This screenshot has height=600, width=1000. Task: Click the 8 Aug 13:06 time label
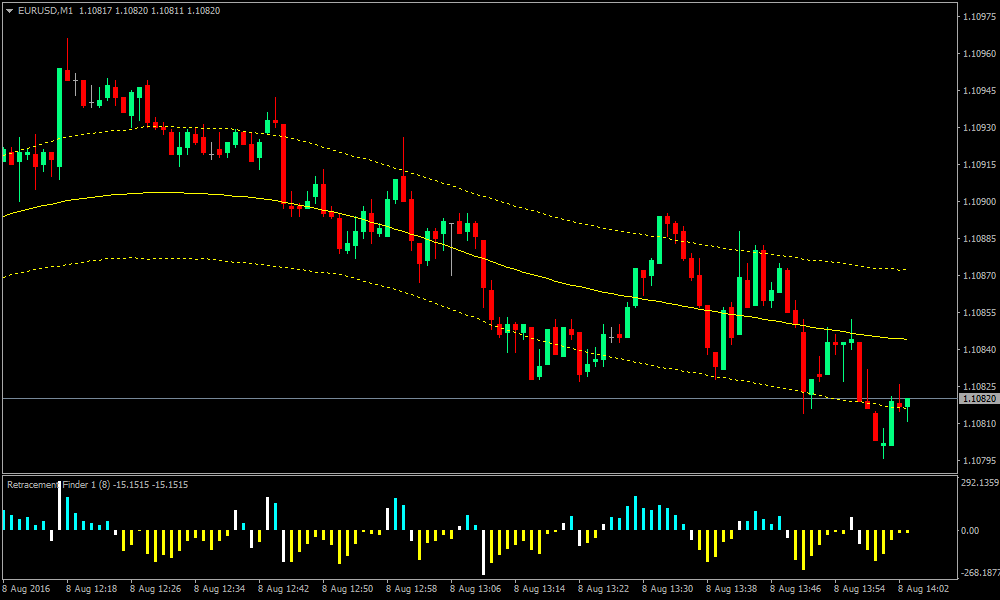tap(474, 587)
